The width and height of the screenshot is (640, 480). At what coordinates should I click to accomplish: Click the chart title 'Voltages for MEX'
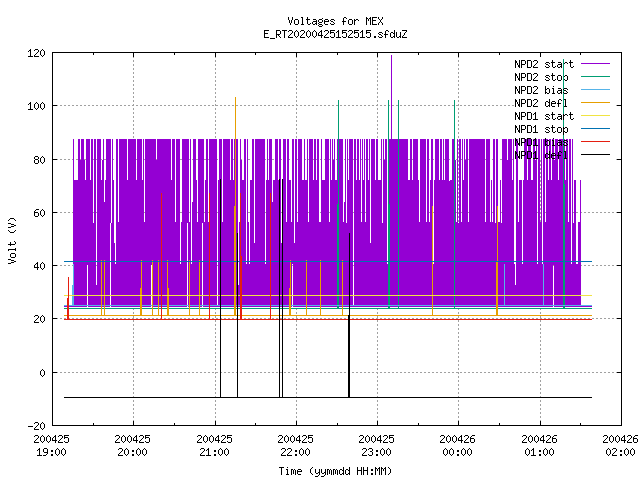click(335, 21)
